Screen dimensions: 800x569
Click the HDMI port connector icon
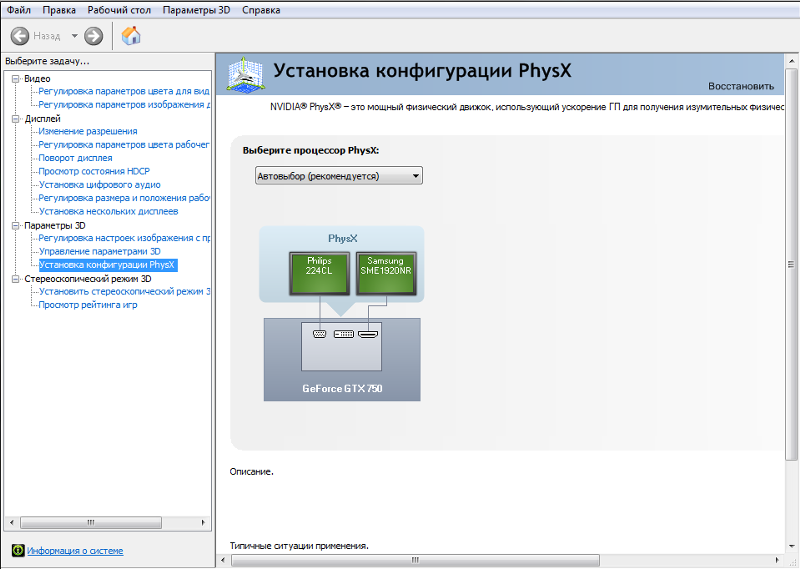coord(369,333)
